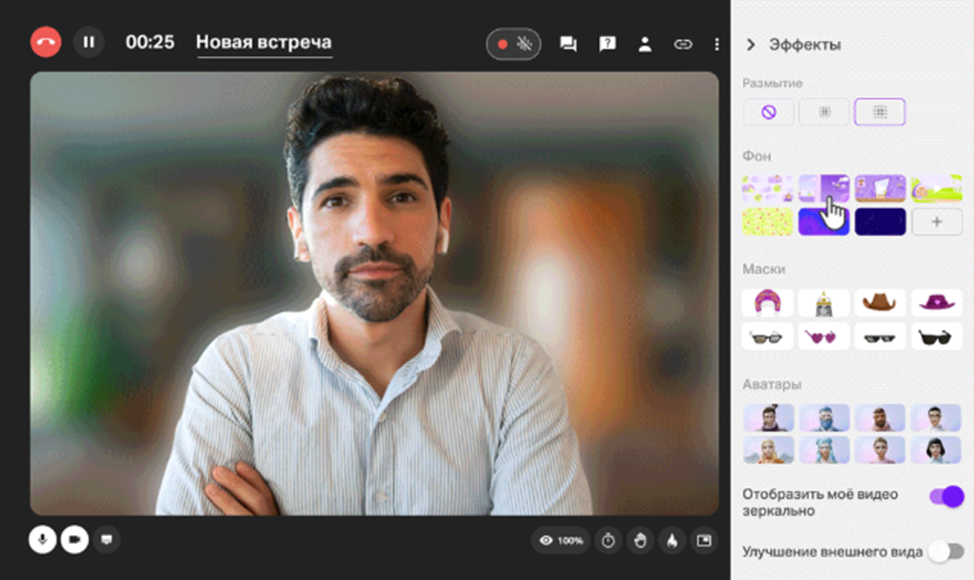End the call with the red hang-up button
The height and width of the screenshot is (580, 974).
(46, 42)
